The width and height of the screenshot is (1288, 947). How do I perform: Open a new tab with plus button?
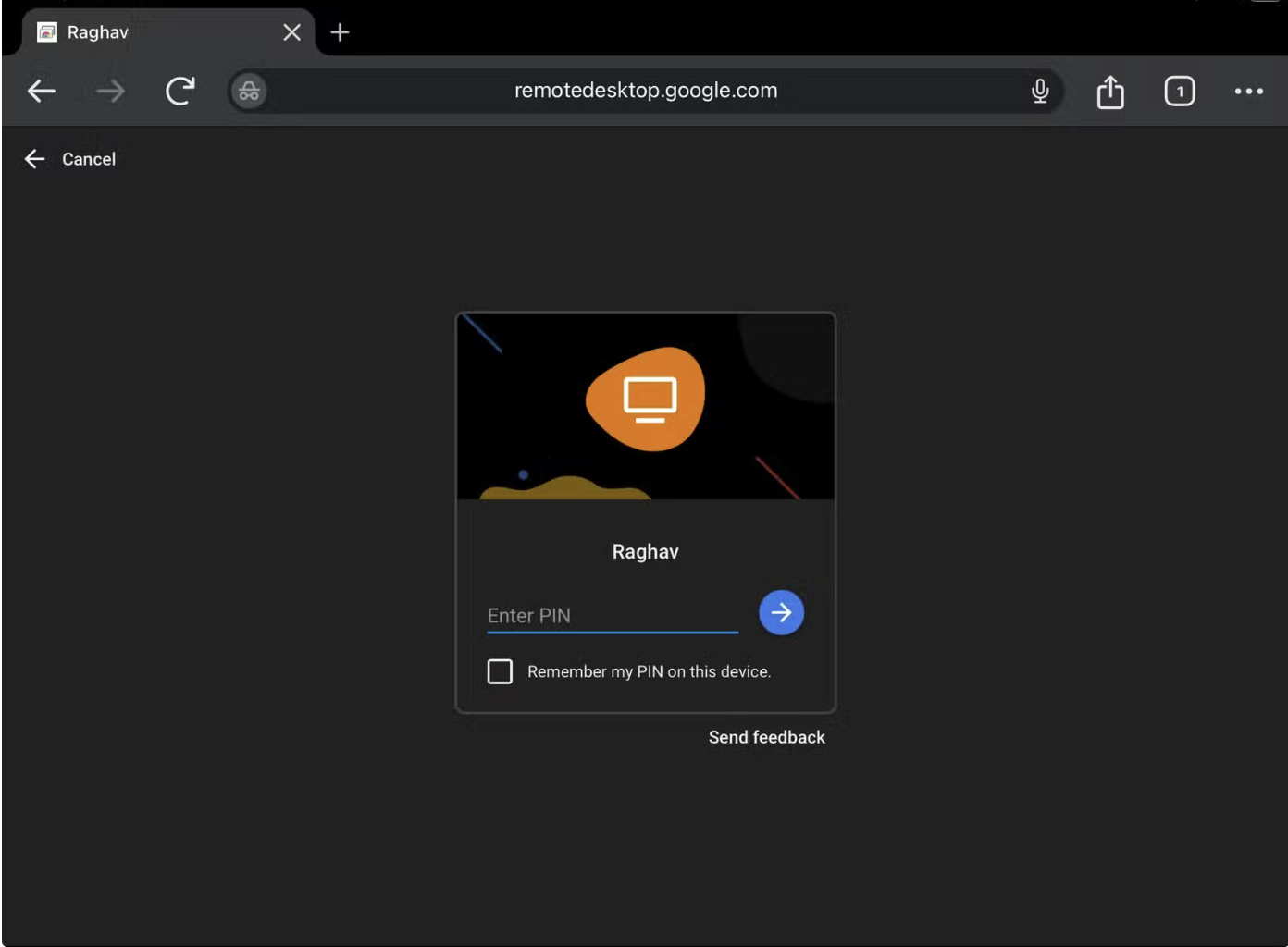tap(340, 32)
